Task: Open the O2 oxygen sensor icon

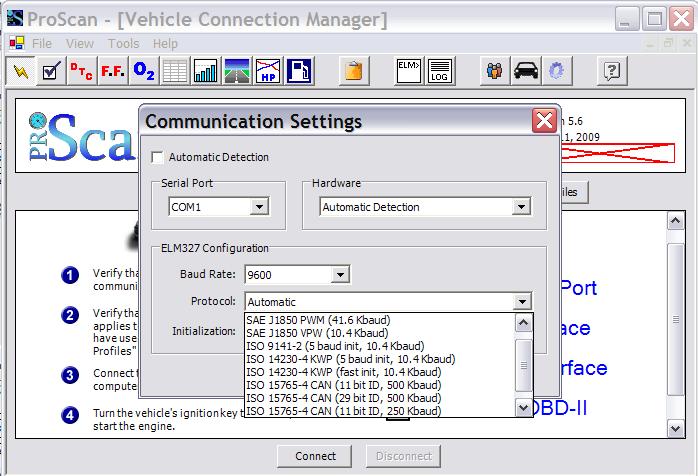Action: pos(144,71)
